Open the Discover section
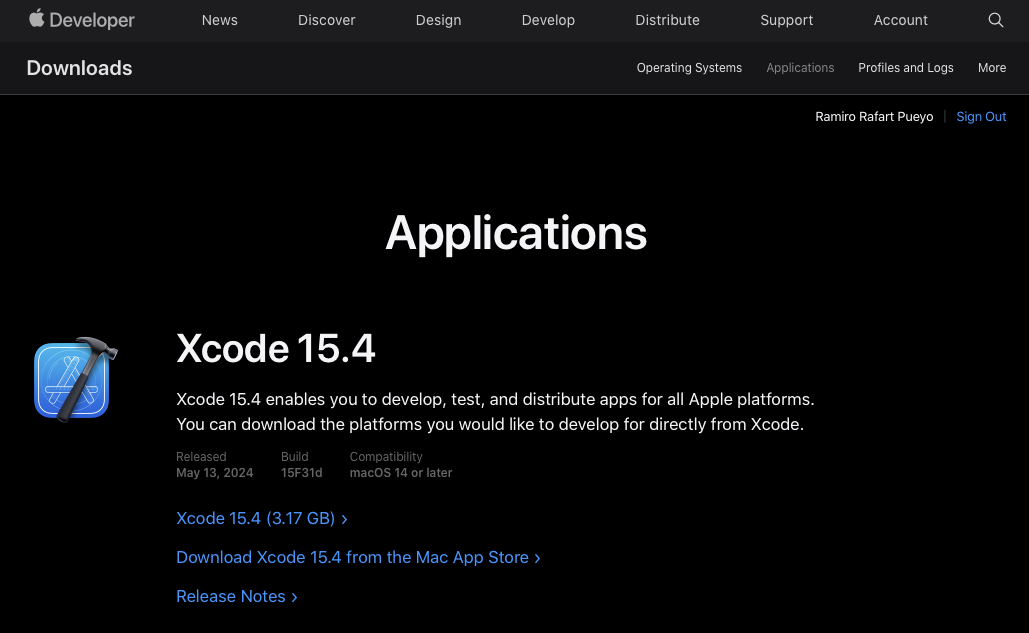The height and width of the screenshot is (633, 1029). click(326, 20)
